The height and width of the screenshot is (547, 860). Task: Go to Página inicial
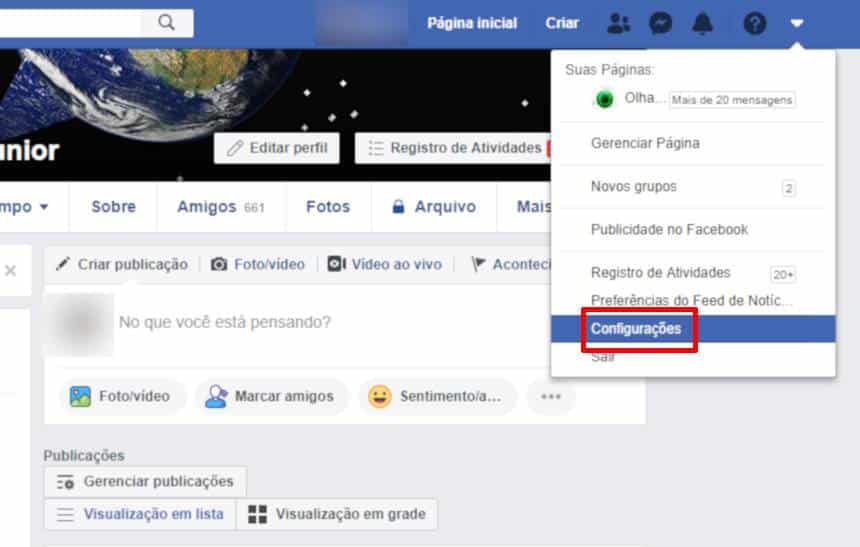[472, 23]
